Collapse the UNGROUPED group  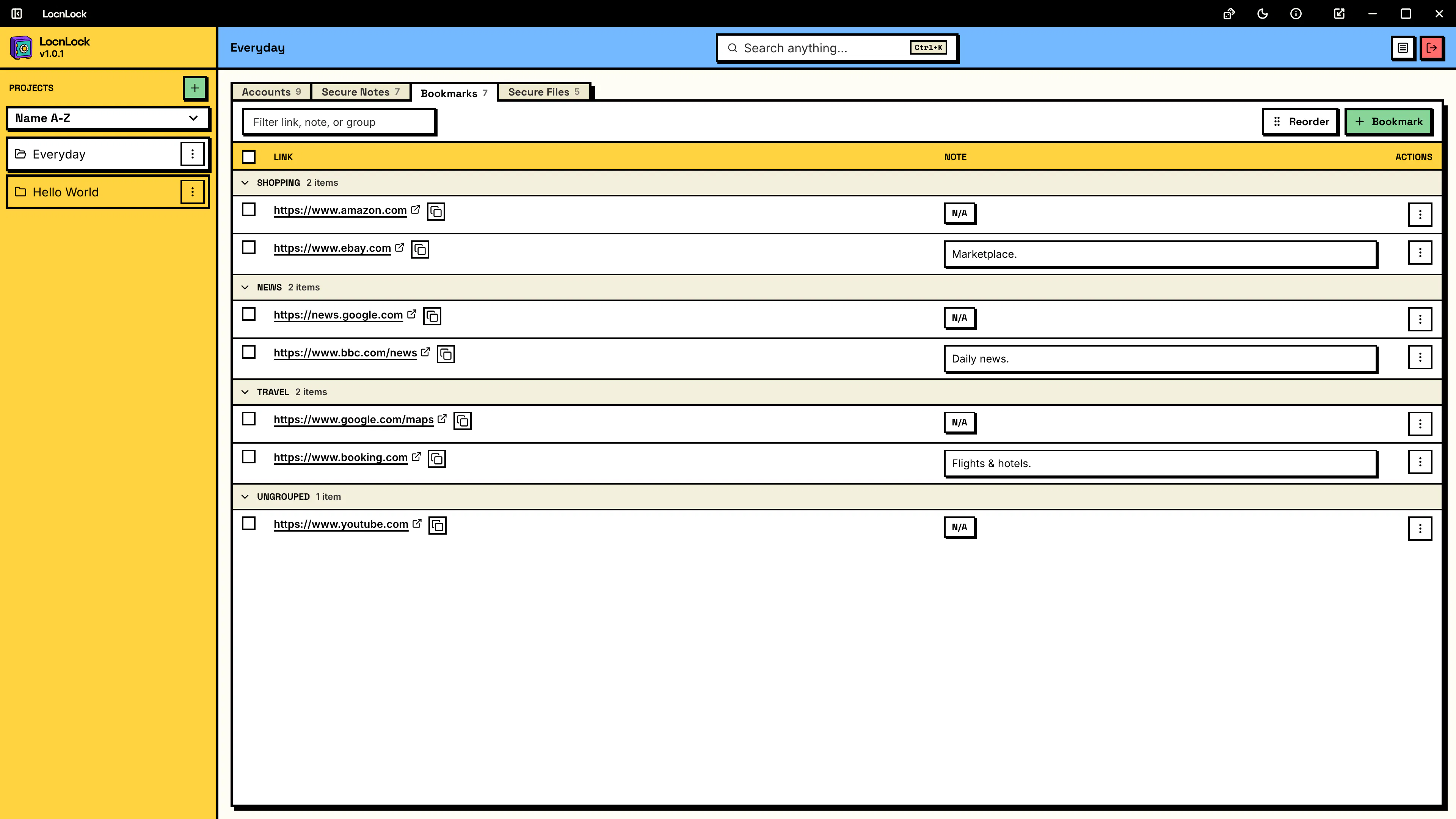pos(245,496)
